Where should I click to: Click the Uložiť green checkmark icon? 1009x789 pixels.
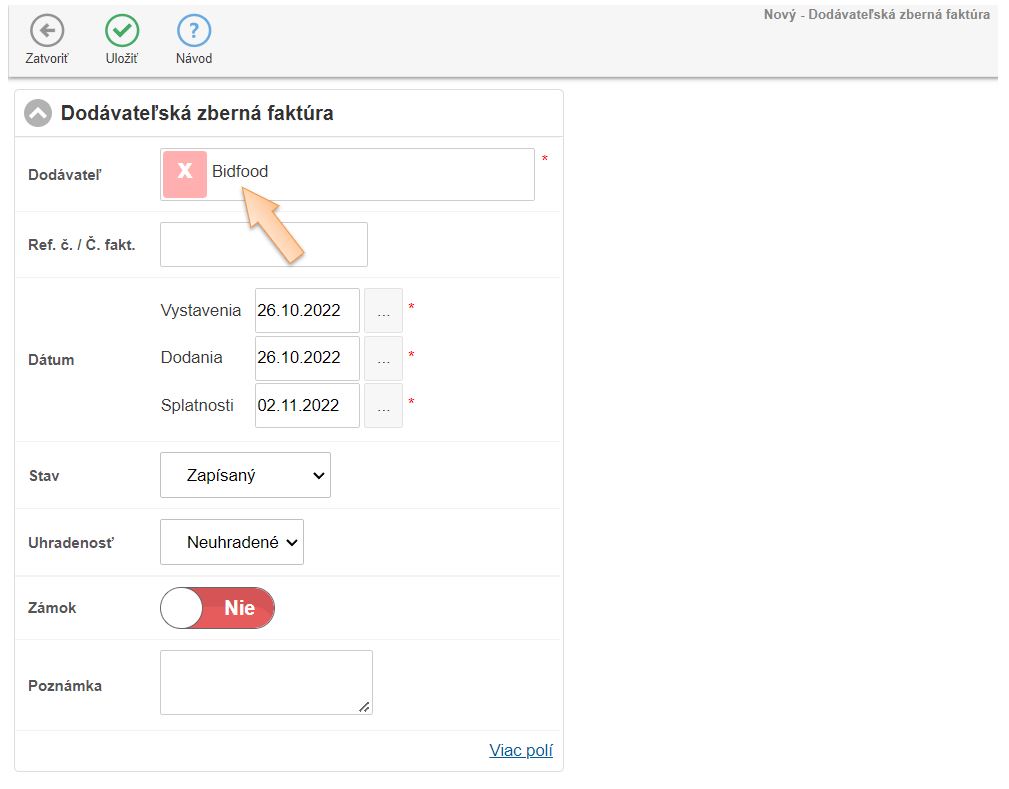click(x=122, y=31)
